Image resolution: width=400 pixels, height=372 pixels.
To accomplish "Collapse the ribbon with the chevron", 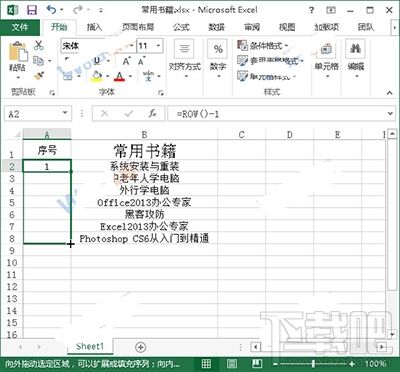I will pos(389,93).
